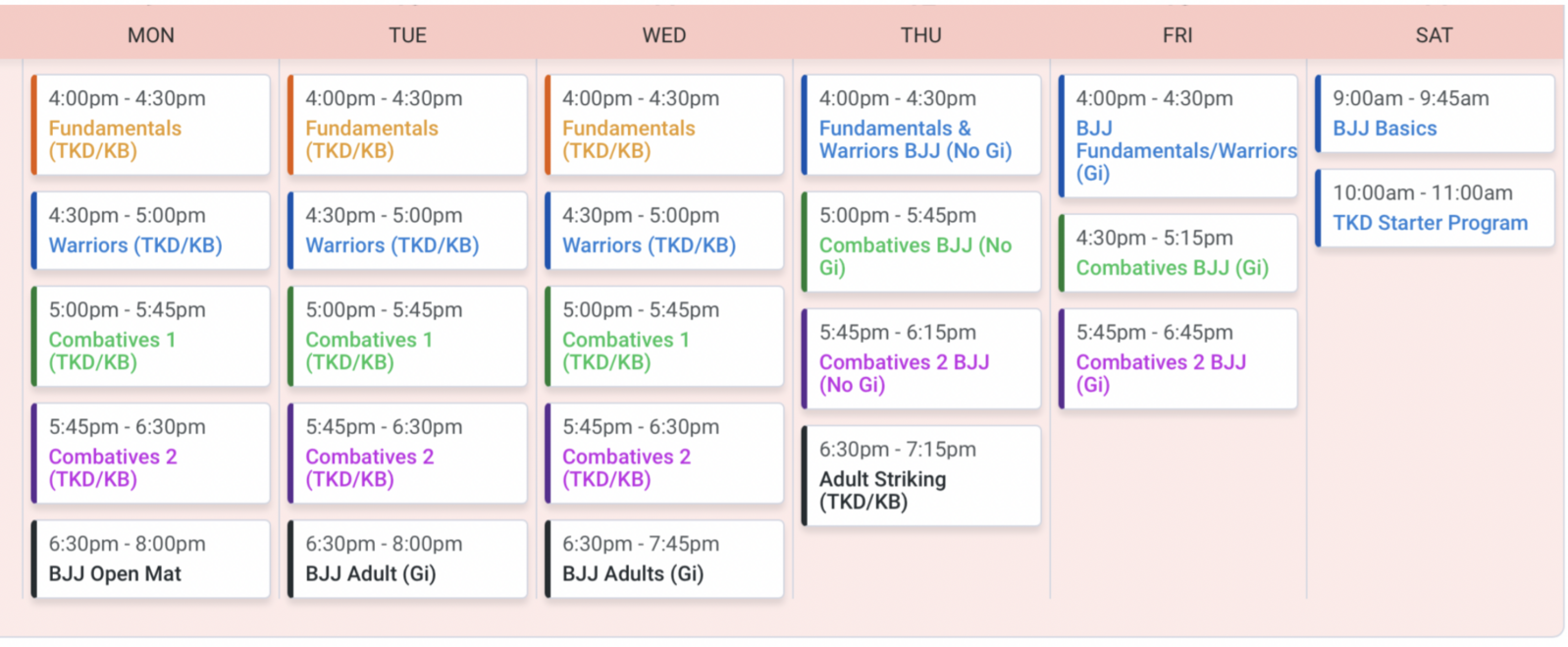Open Saturday's BJJ Basics class
The width and height of the screenshot is (1568, 647).
[1435, 114]
